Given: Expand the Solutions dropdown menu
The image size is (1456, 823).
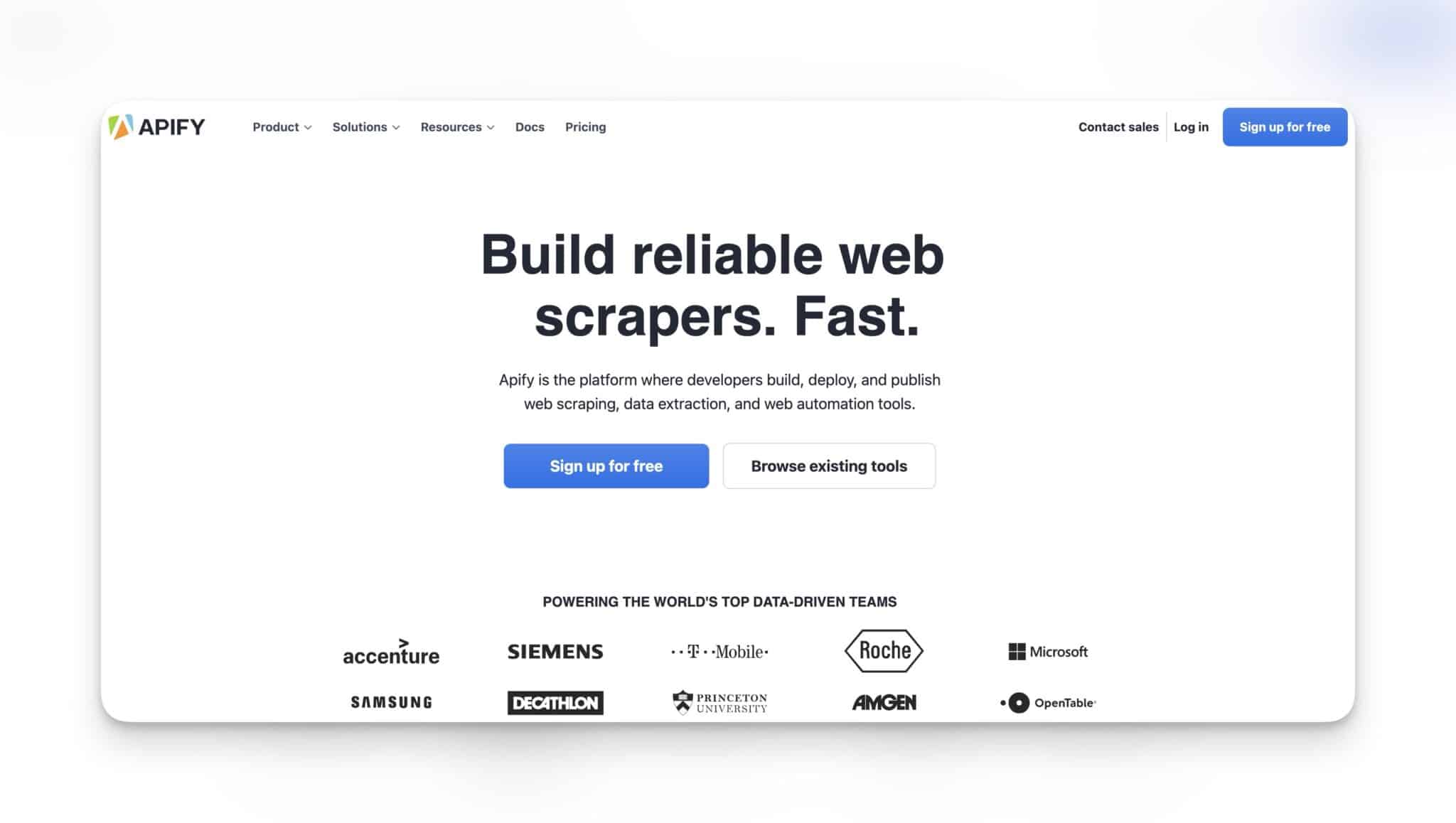Looking at the screenshot, I should point(365,127).
